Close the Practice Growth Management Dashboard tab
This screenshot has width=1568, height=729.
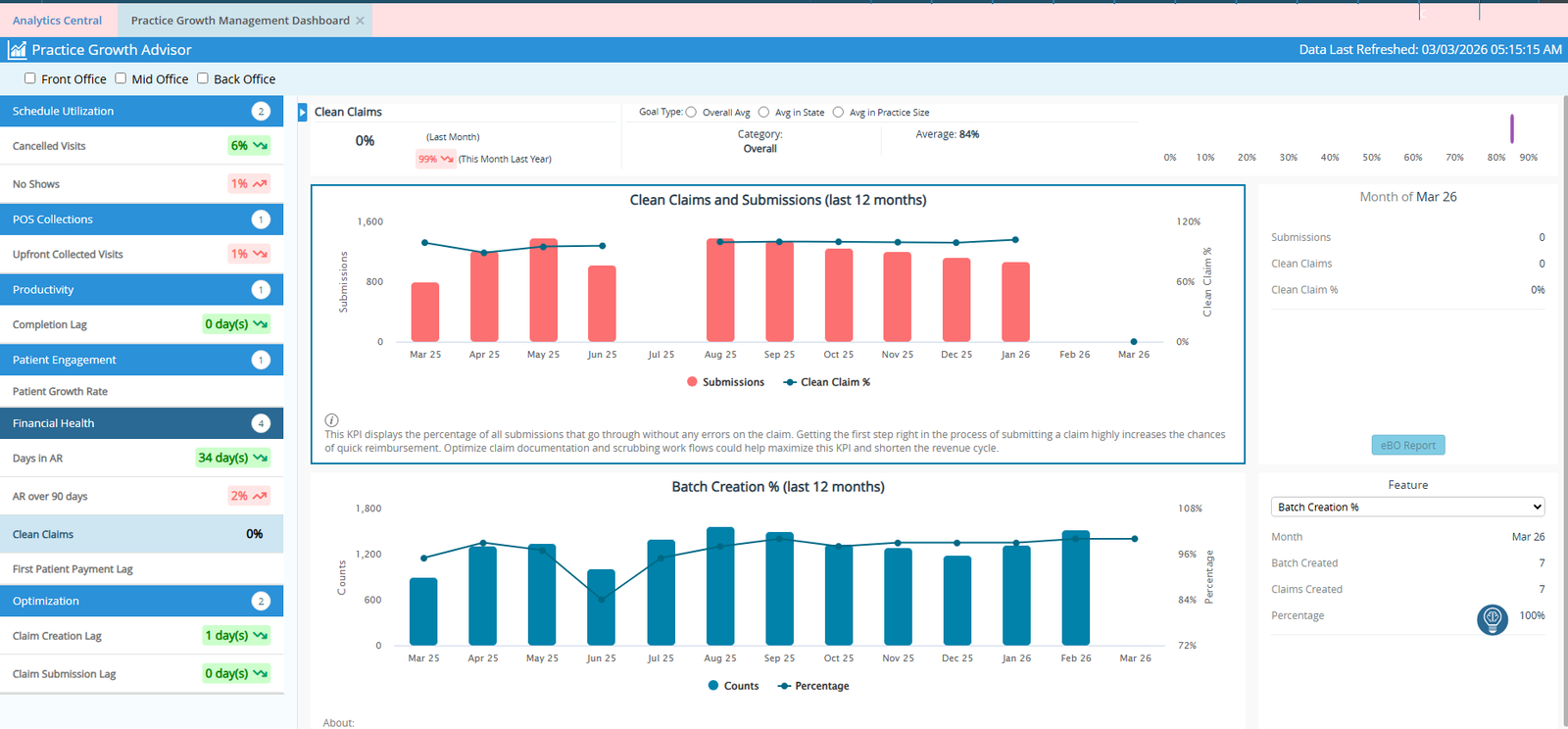tap(360, 21)
